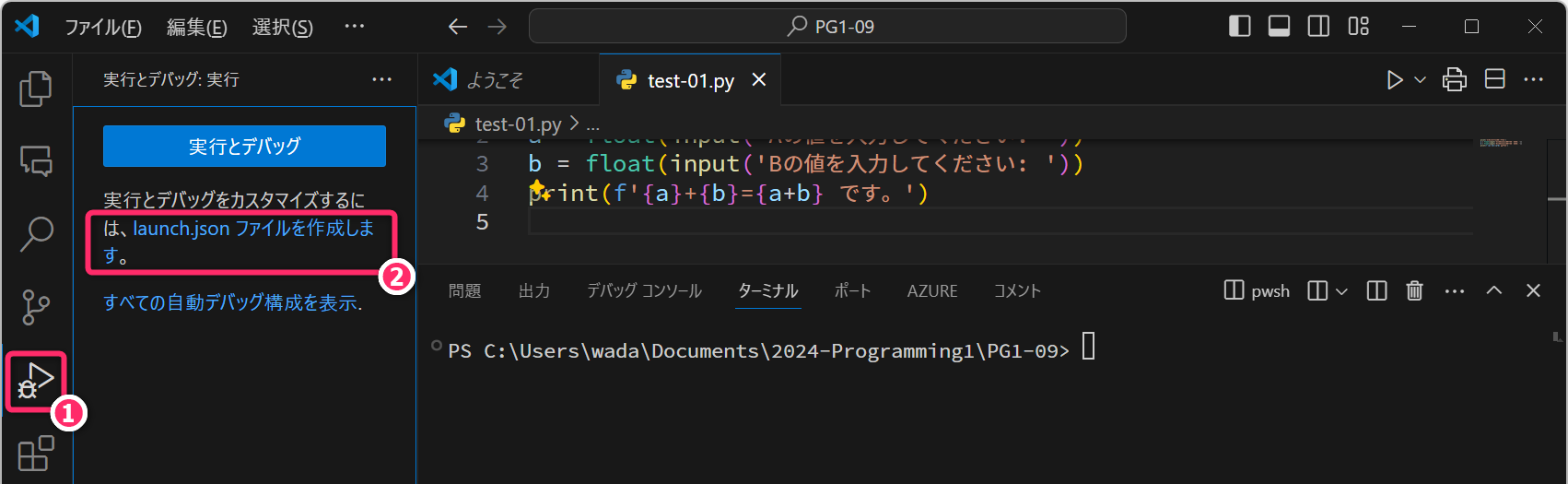The height and width of the screenshot is (484, 1568).
Task: Expand the run button dropdown arrow
Action: pos(1420,80)
